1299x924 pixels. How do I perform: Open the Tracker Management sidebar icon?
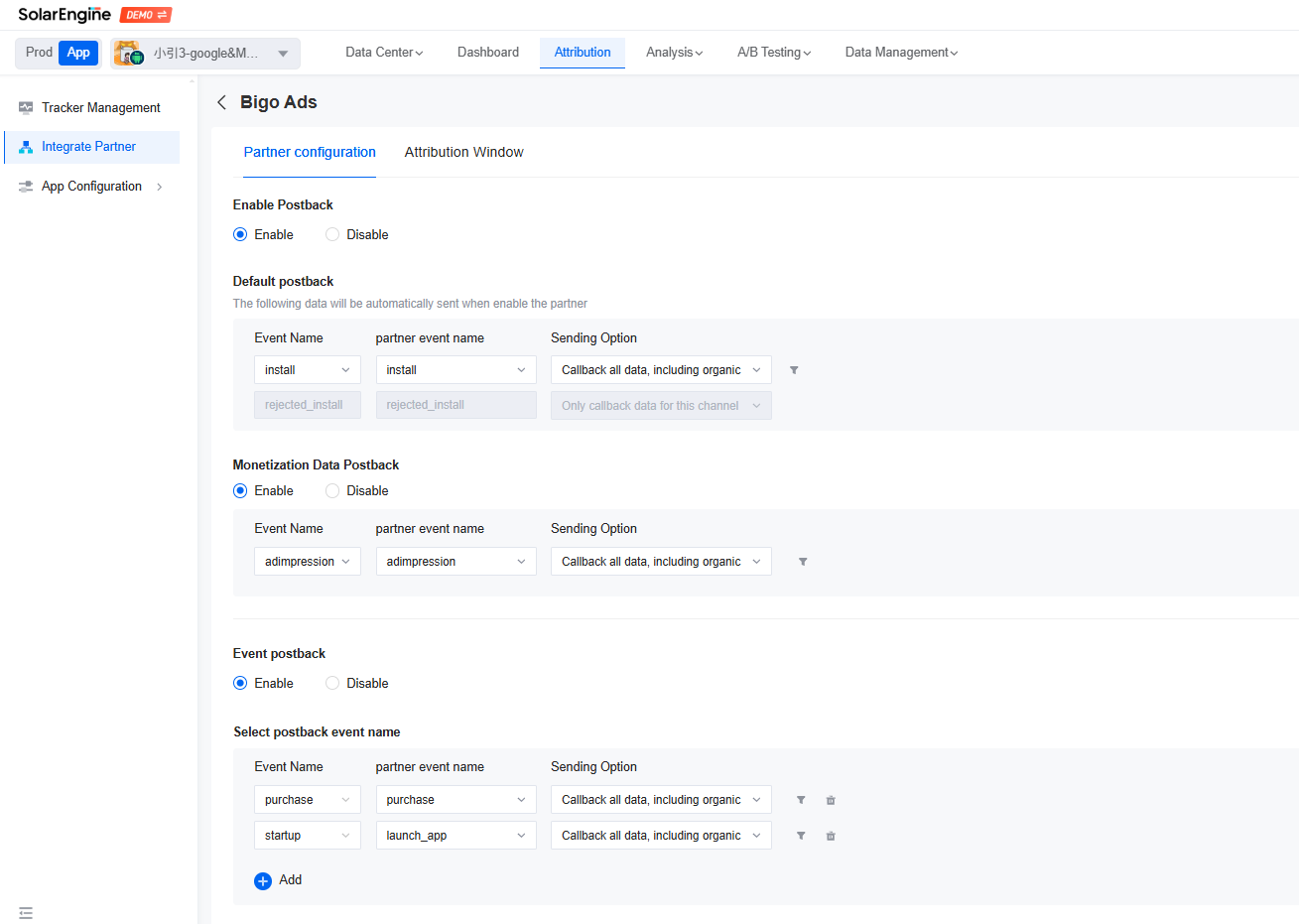[25, 107]
